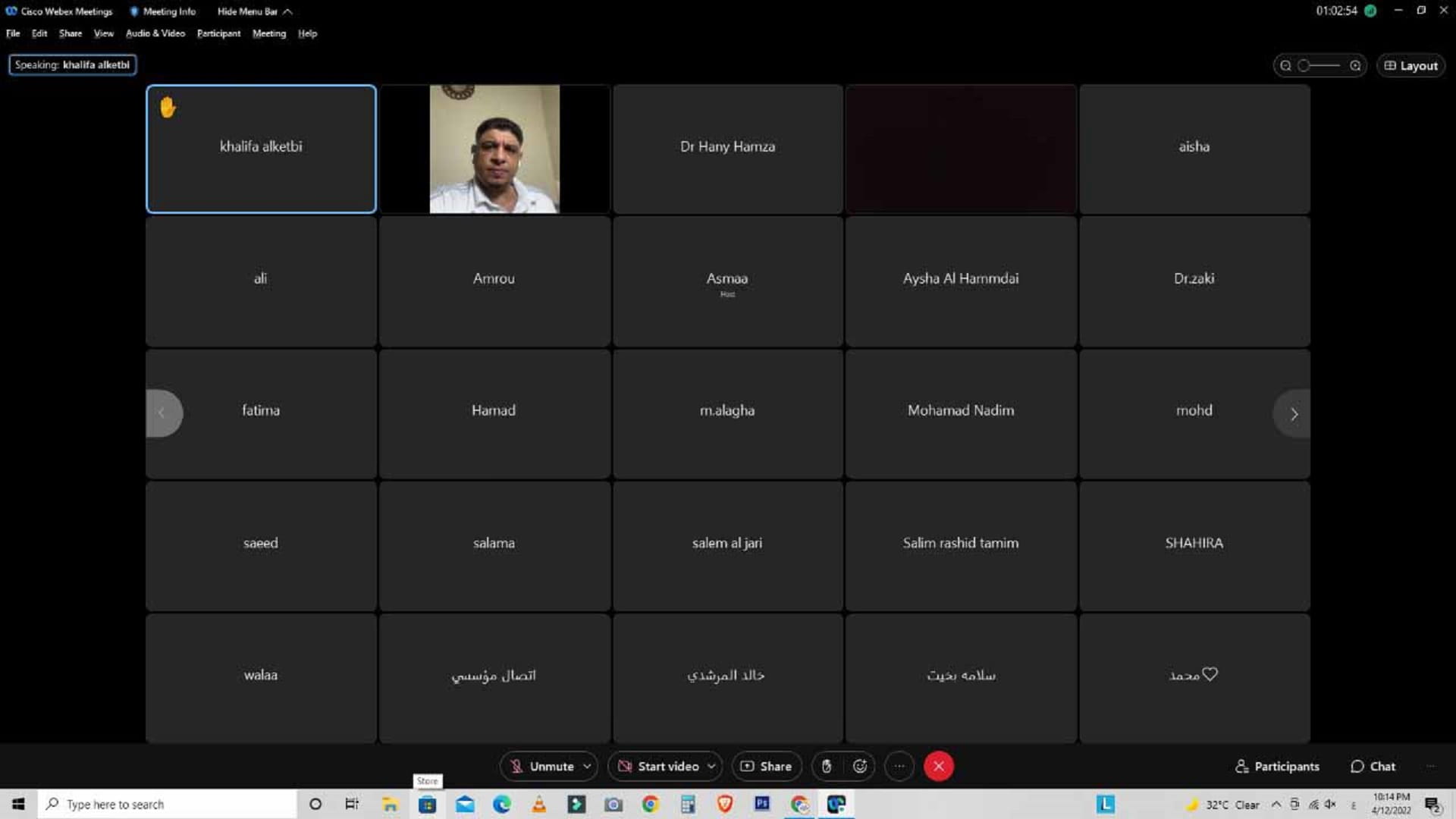1456x819 pixels.
Task: Click the raise hand gesture icon
Action: click(x=827, y=767)
